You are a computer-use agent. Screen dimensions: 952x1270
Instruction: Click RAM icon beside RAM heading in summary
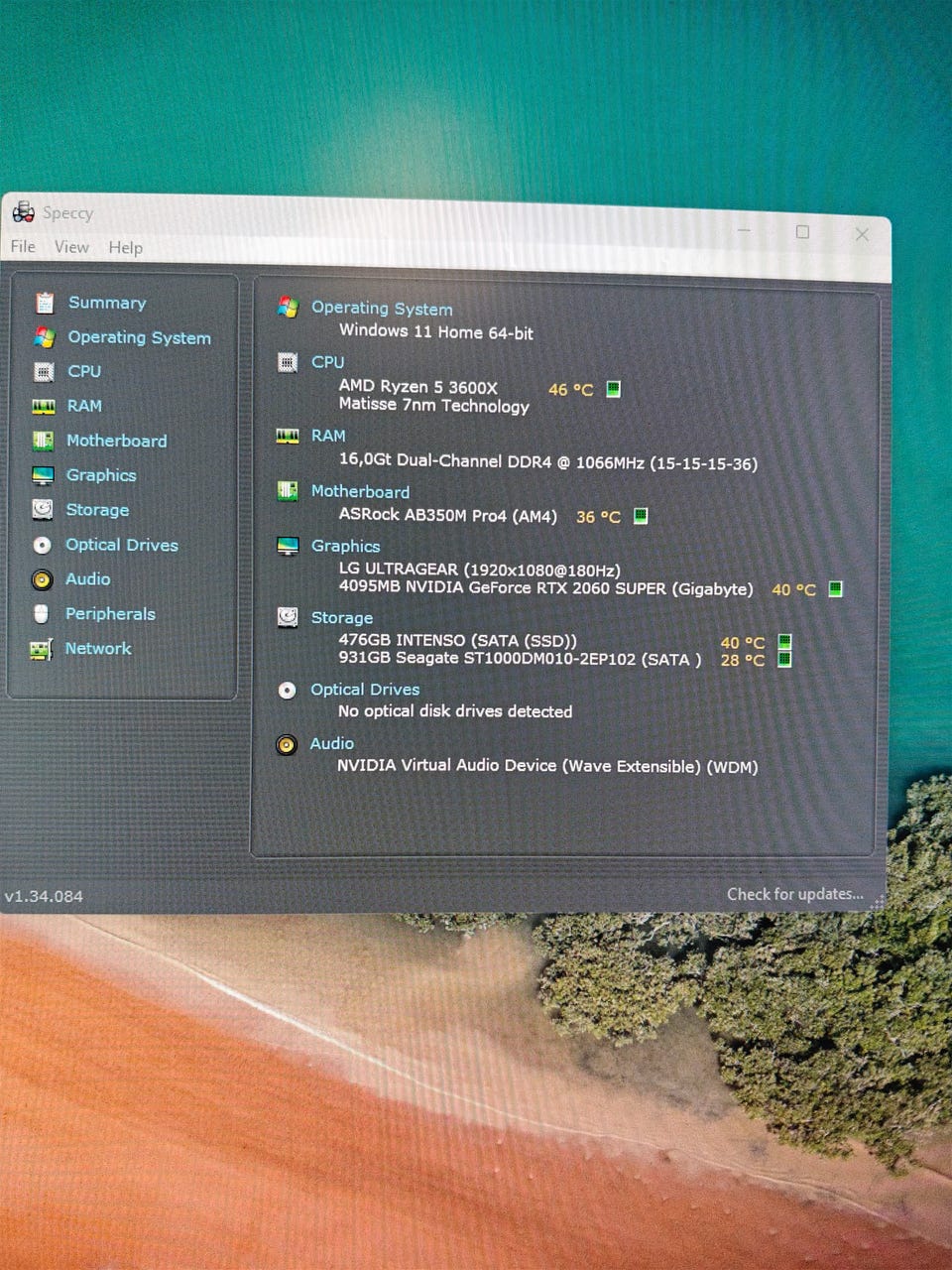[288, 436]
